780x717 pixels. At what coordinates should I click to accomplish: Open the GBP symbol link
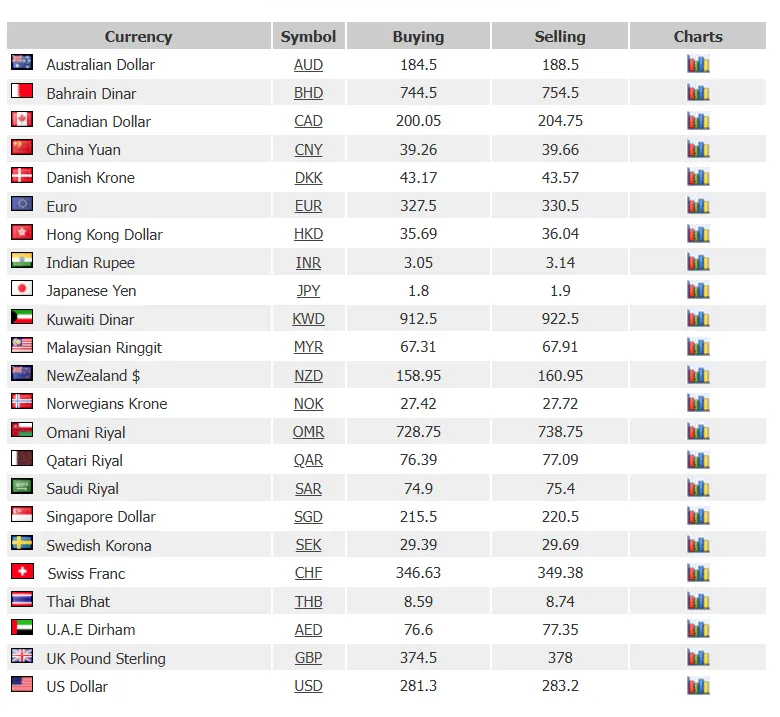pos(308,658)
